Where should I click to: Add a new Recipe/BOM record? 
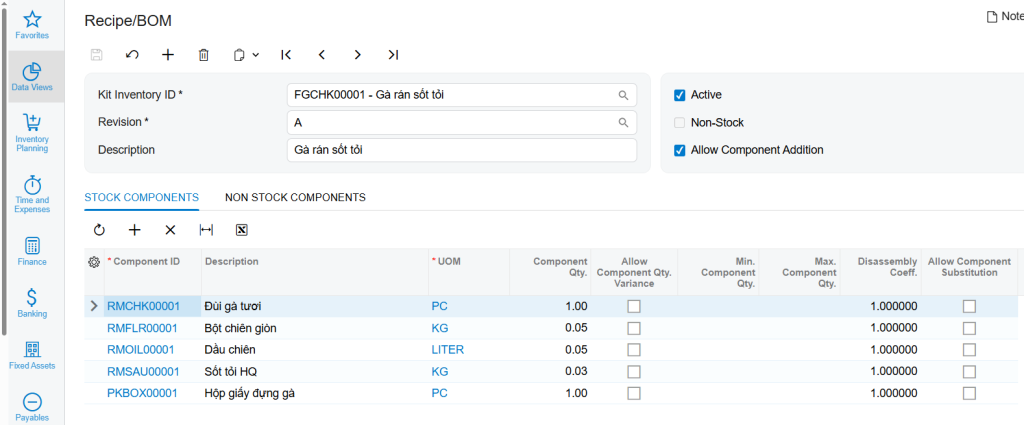pos(168,55)
